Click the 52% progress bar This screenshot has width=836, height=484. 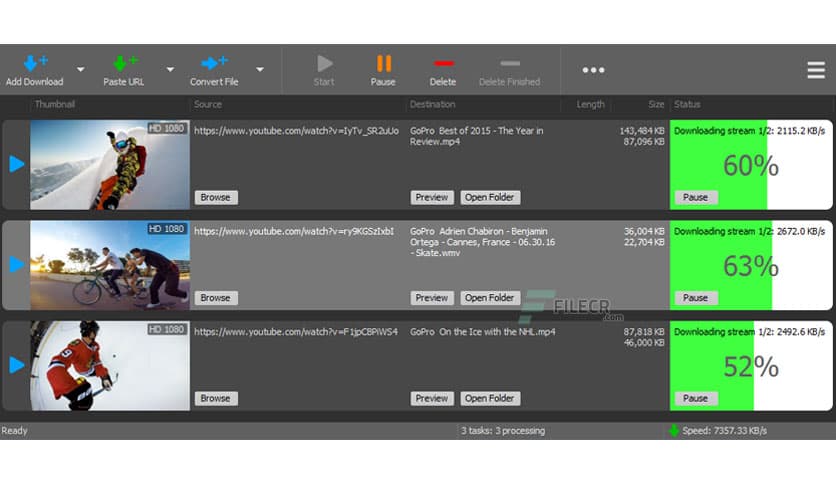coord(751,366)
